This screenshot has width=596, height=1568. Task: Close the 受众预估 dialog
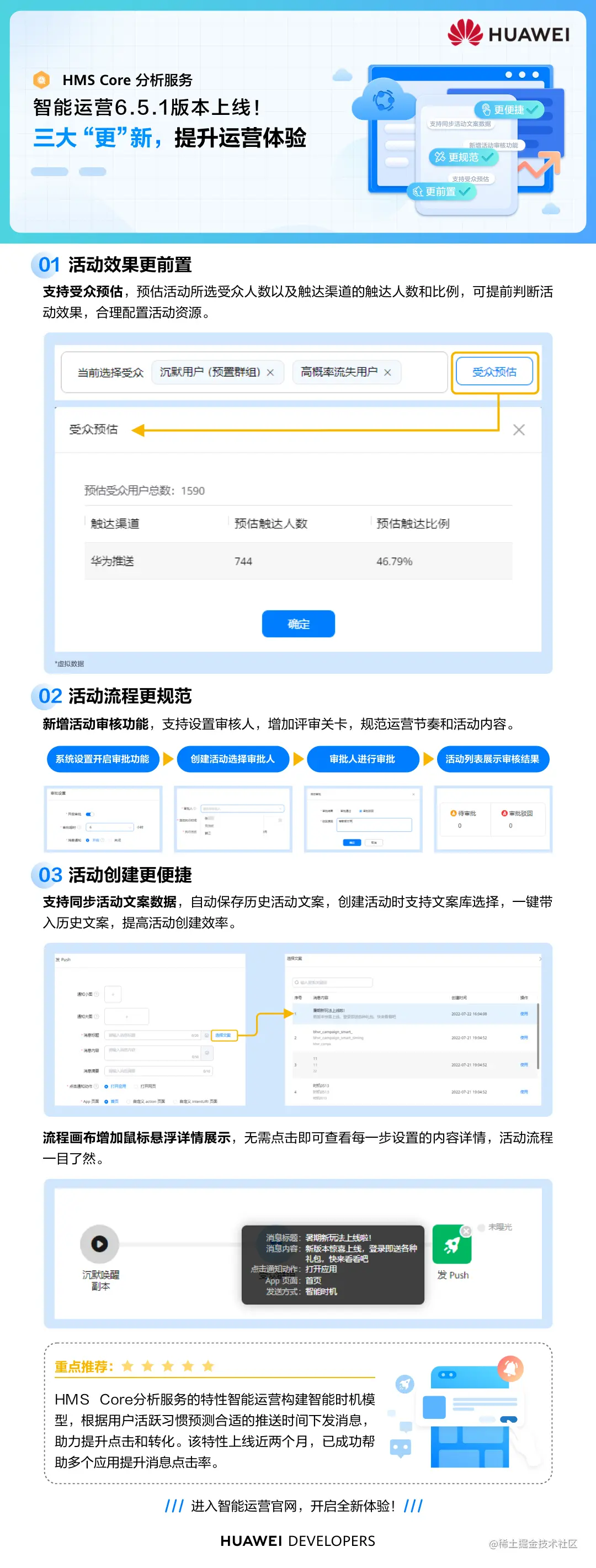point(519,430)
